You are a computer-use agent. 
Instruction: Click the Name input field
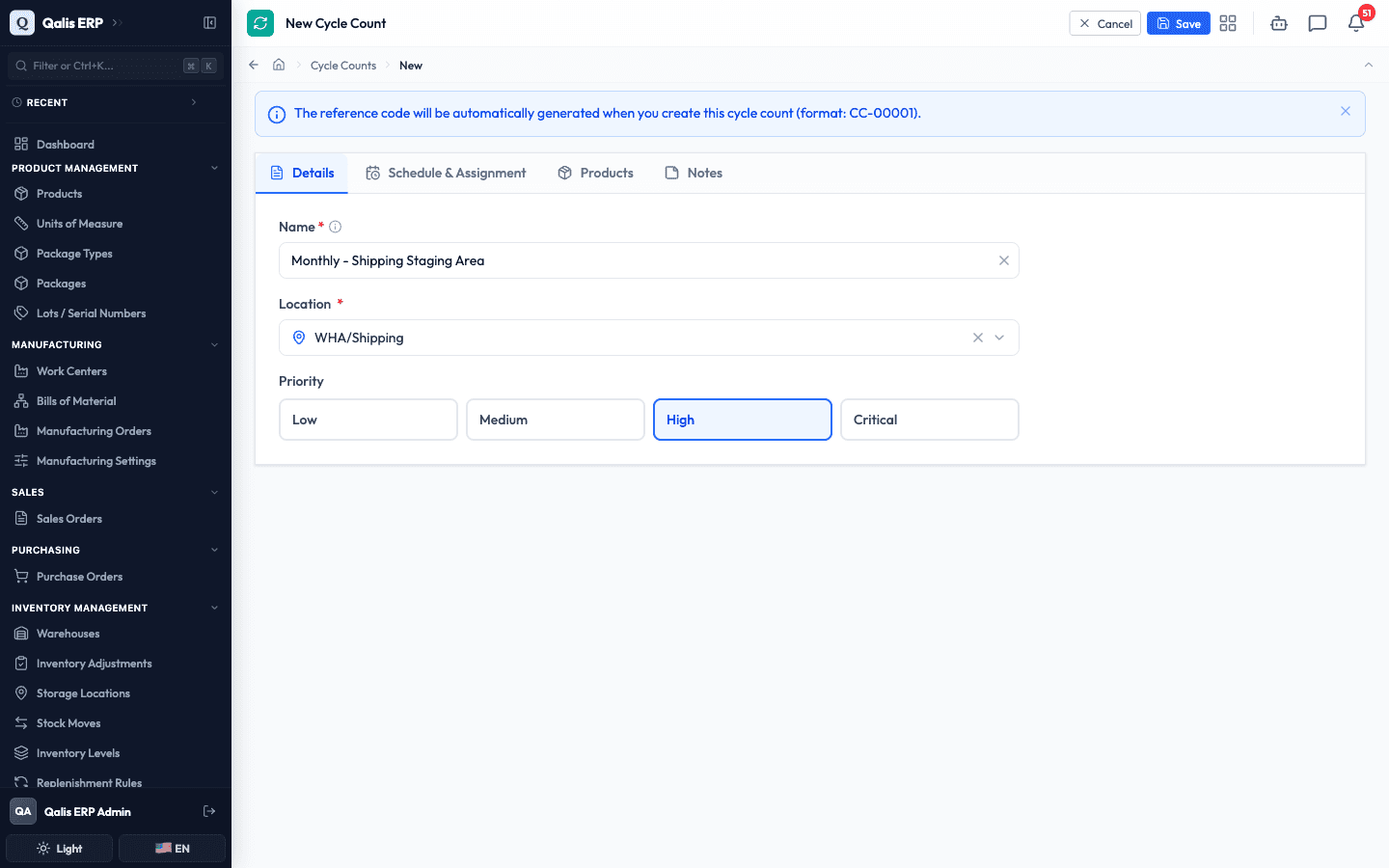coord(648,260)
